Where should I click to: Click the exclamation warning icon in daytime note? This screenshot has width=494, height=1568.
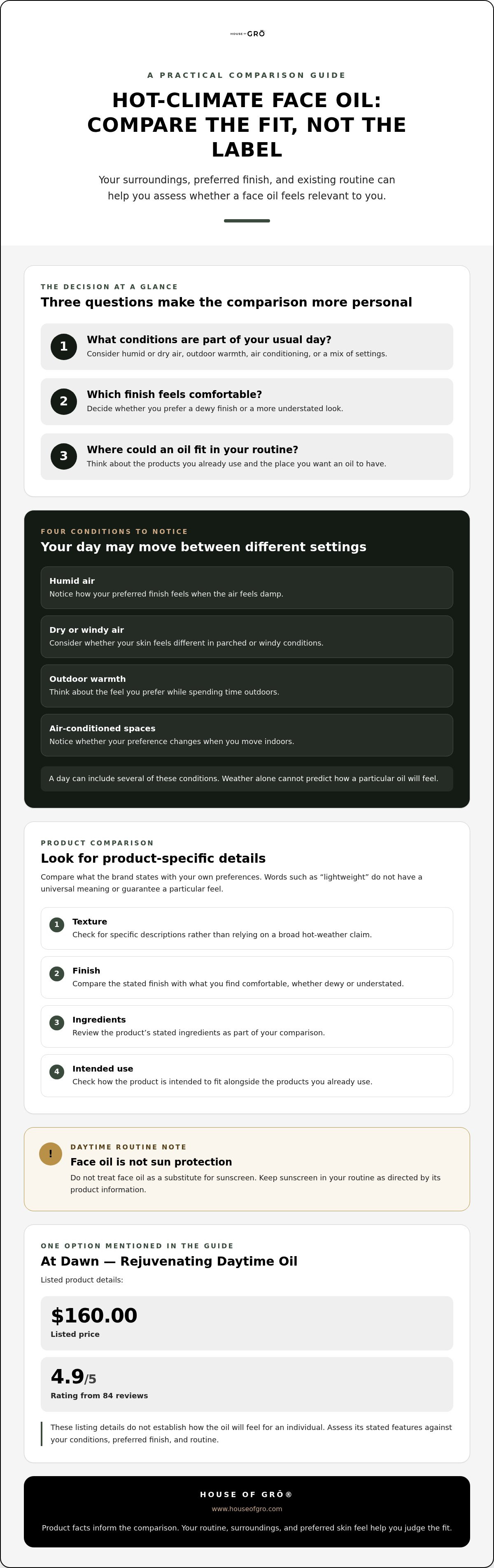pyautogui.click(x=51, y=1154)
